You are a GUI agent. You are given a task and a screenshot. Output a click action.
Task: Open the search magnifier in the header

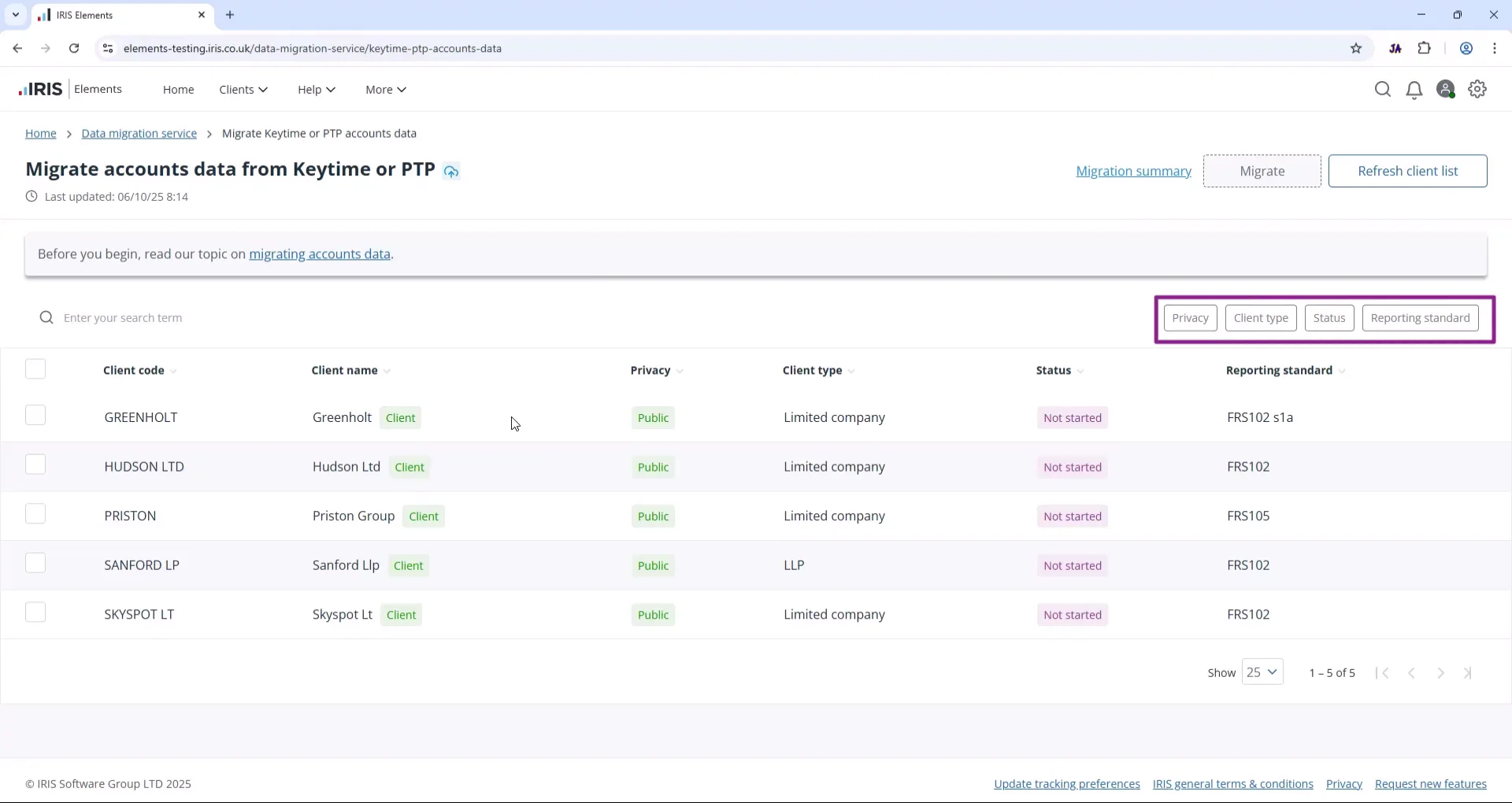[x=1382, y=90]
